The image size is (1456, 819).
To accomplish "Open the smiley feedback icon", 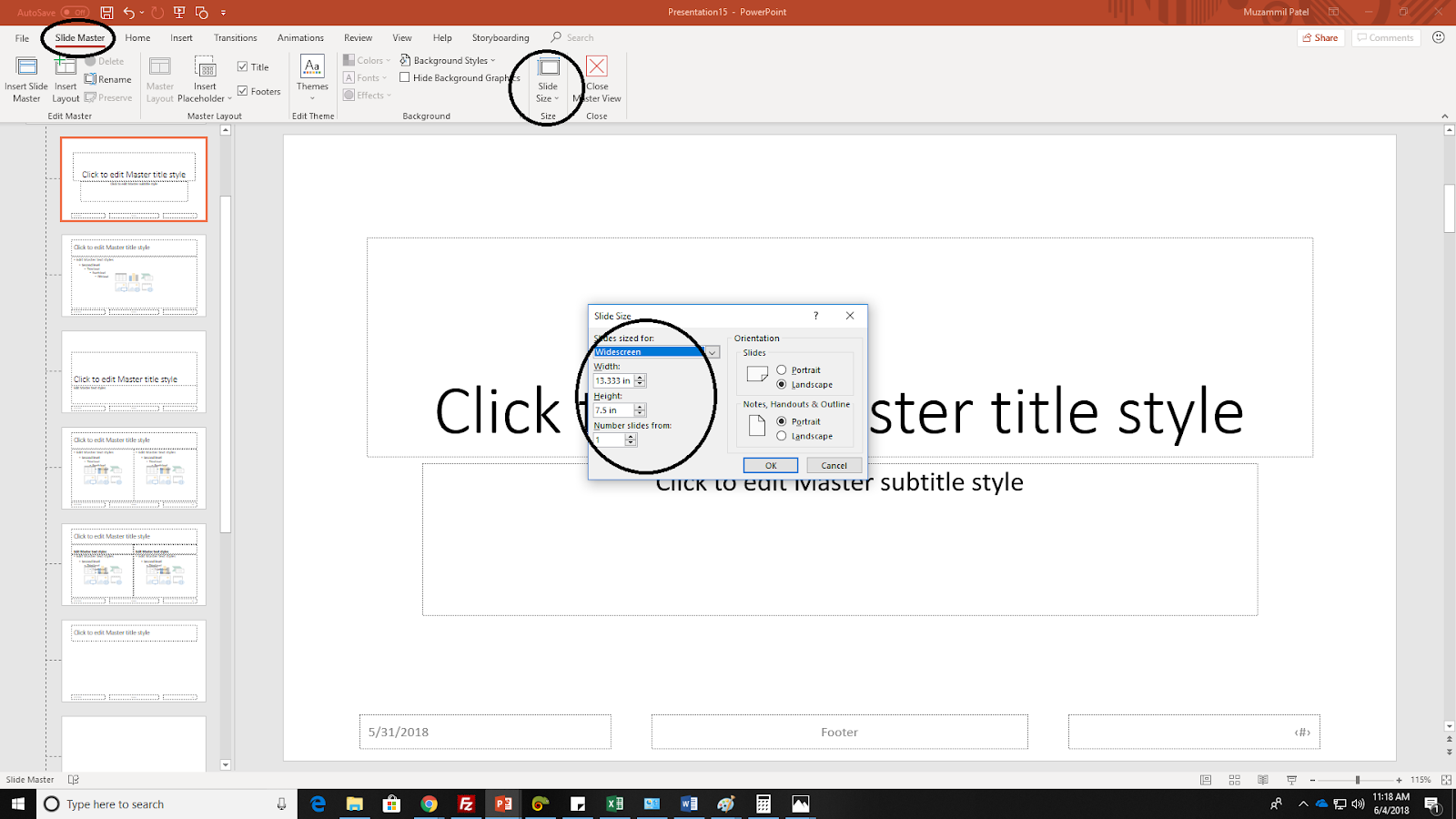I will 1439,37.
